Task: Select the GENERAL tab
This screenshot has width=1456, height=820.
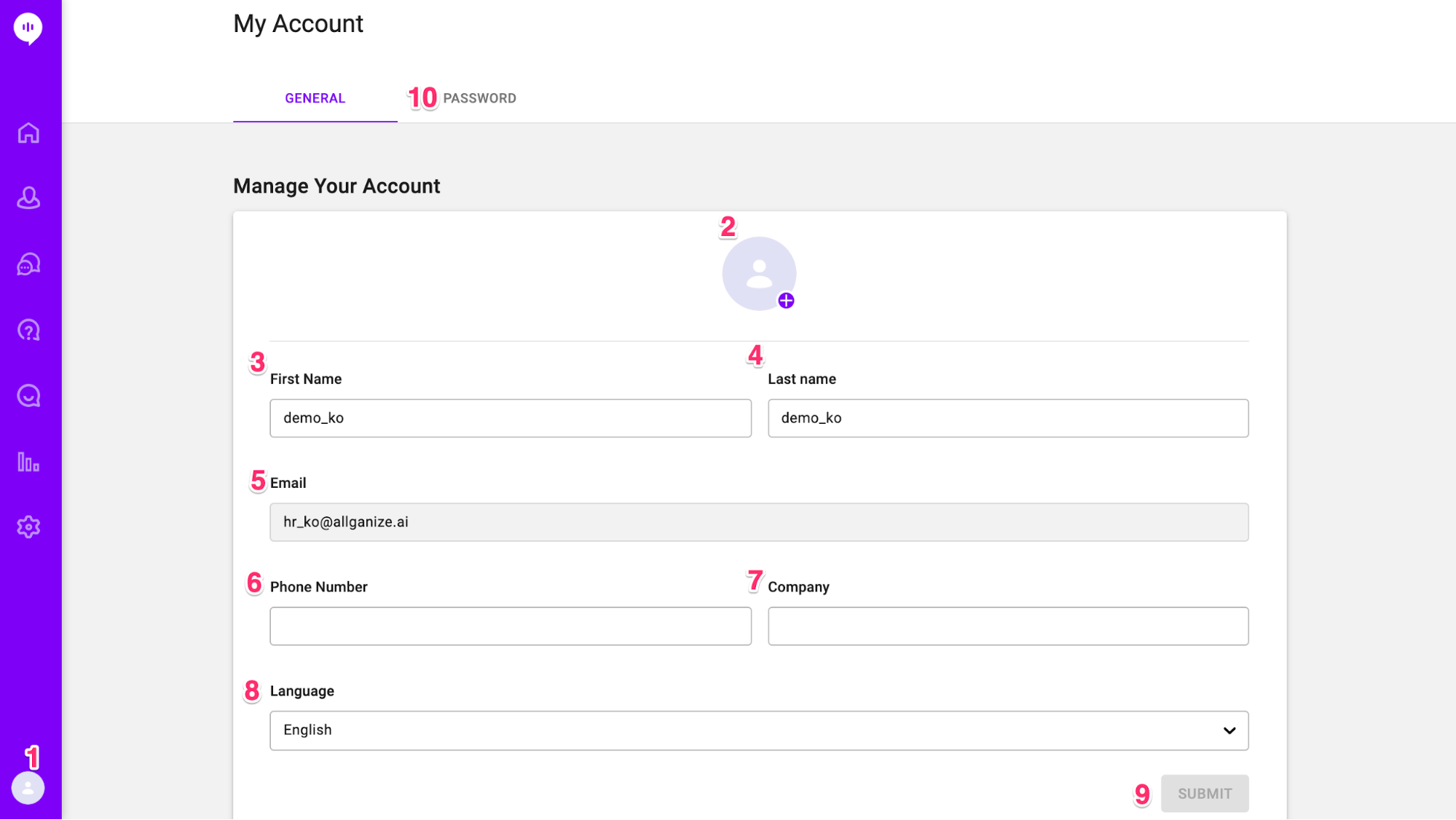Action: click(x=315, y=98)
